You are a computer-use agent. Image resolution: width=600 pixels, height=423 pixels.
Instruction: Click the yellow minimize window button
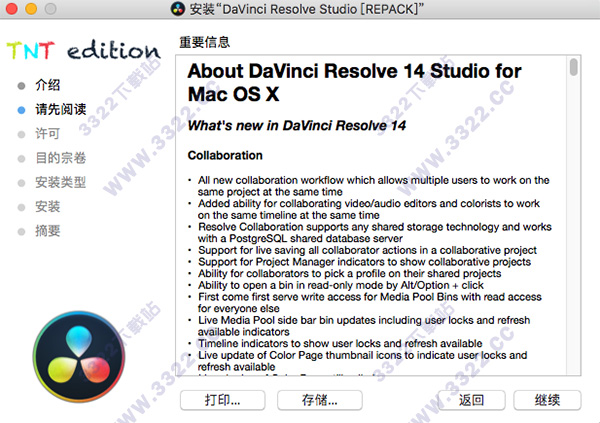click(31, 8)
